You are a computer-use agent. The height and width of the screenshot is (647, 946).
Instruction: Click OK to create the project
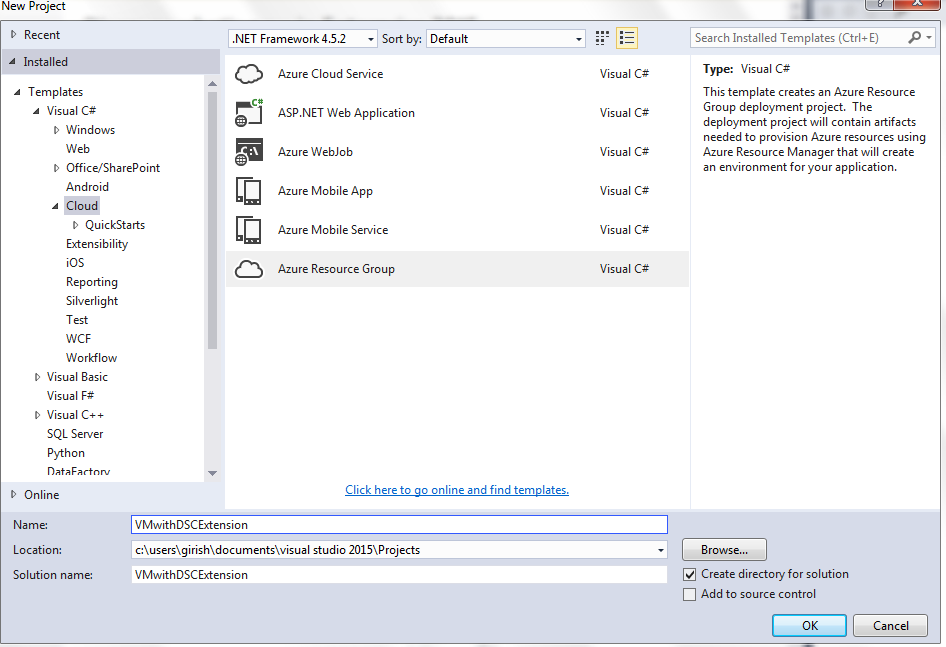(809, 626)
